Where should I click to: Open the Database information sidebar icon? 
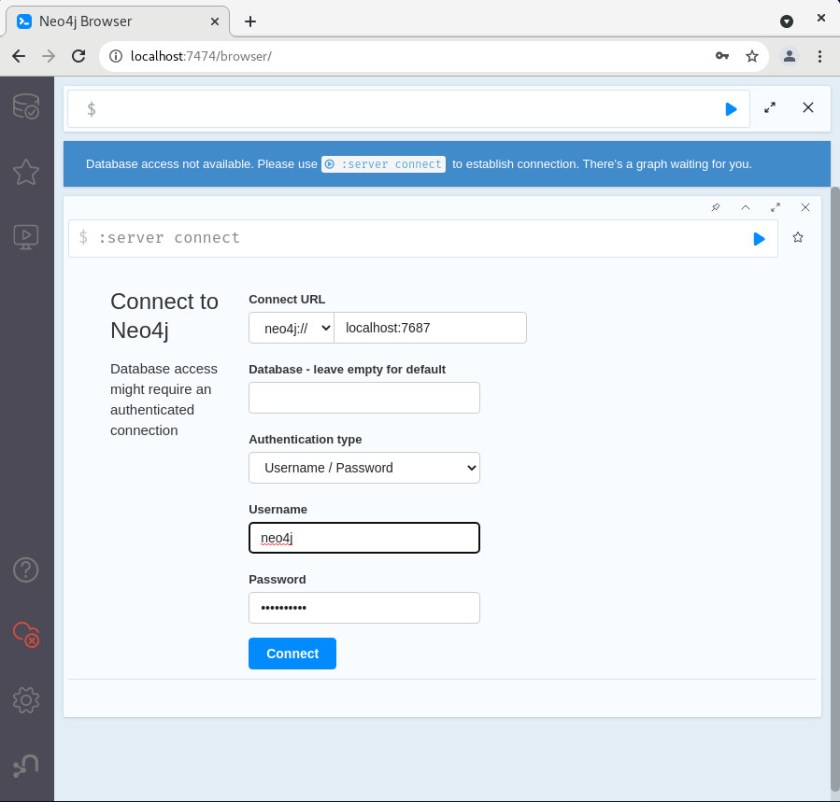(x=26, y=107)
